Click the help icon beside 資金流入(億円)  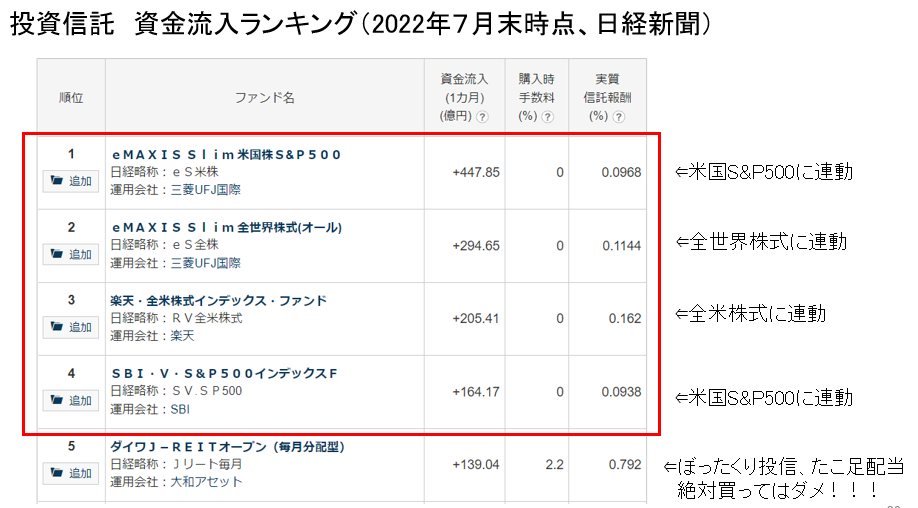[482, 116]
